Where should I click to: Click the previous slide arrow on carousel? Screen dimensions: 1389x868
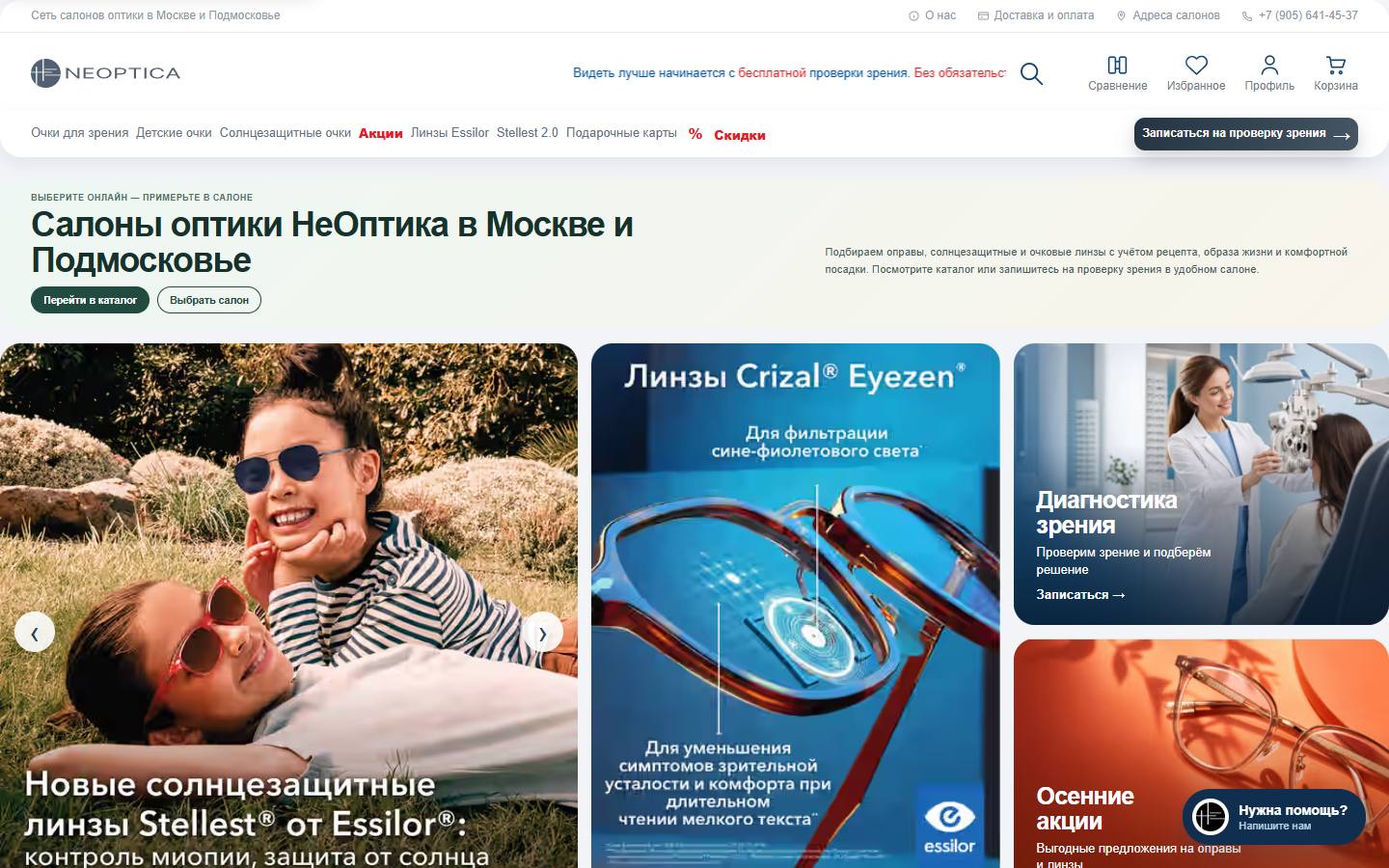(x=35, y=633)
